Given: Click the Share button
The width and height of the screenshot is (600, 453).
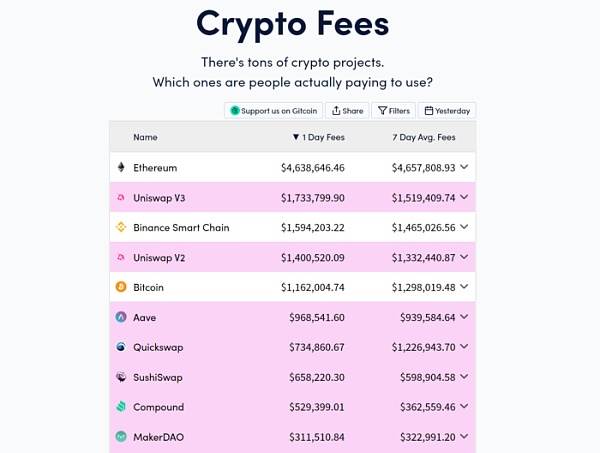Looking at the screenshot, I should click(x=347, y=111).
